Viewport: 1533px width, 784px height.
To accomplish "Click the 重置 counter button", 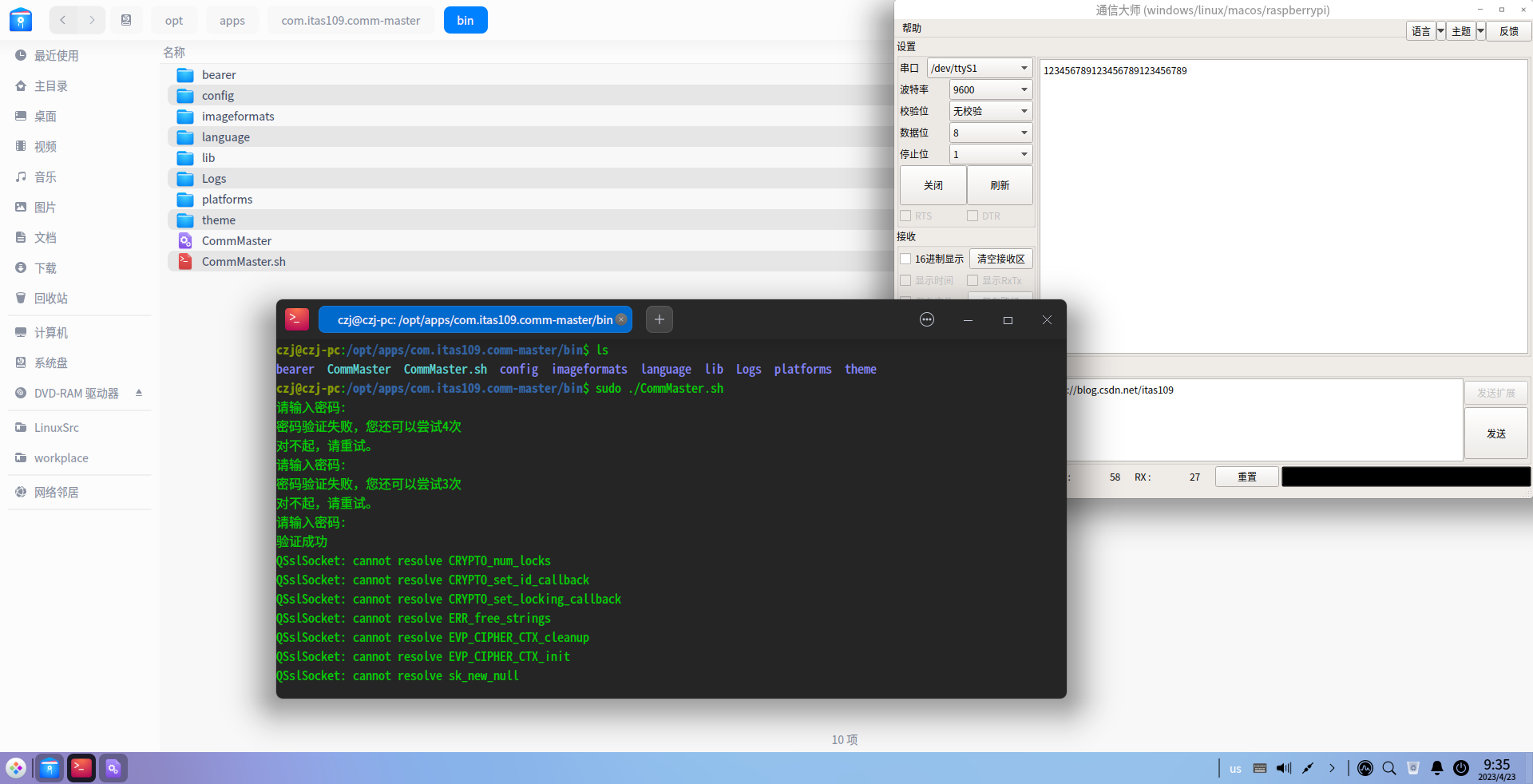I will (x=1247, y=477).
